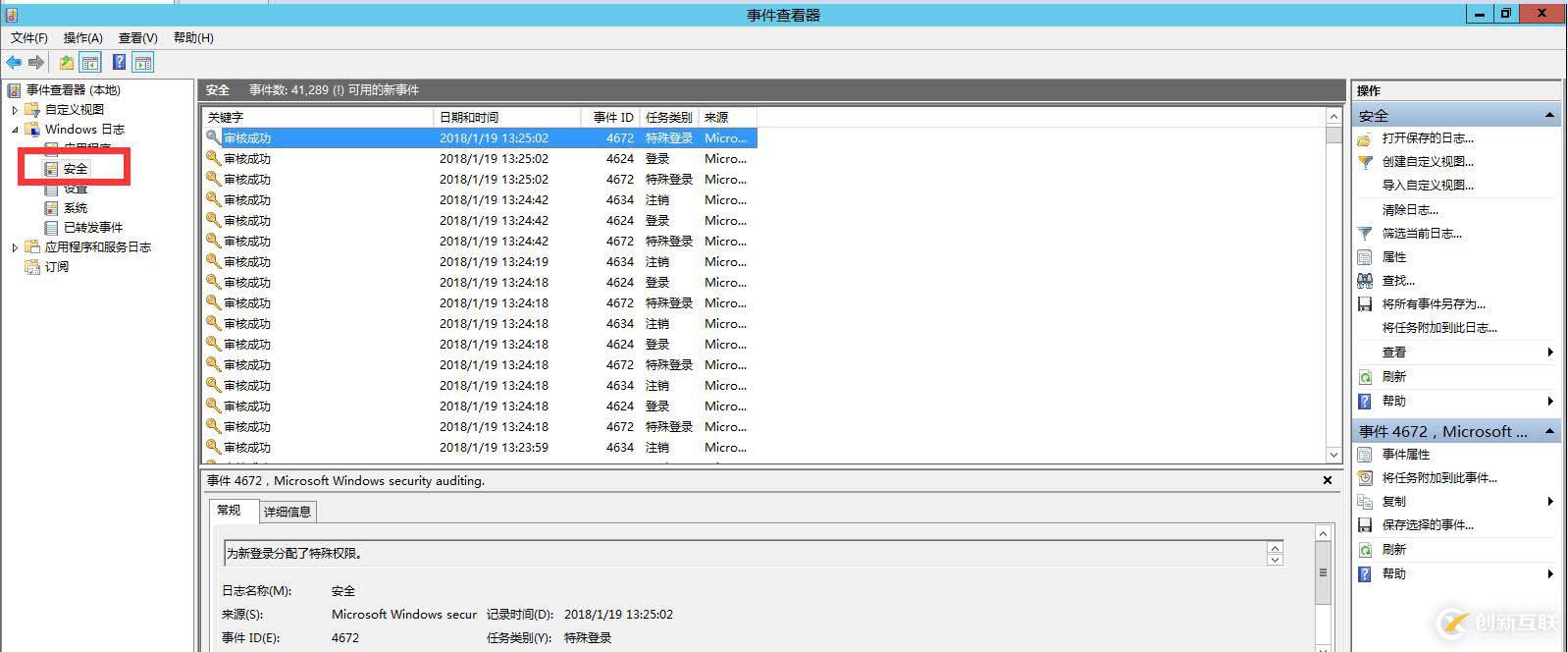Image resolution: width=1568 pixels, height=652 pixels.
Task: Click the green refresh icon under 安全 actions
Action: coord(1365,377)
